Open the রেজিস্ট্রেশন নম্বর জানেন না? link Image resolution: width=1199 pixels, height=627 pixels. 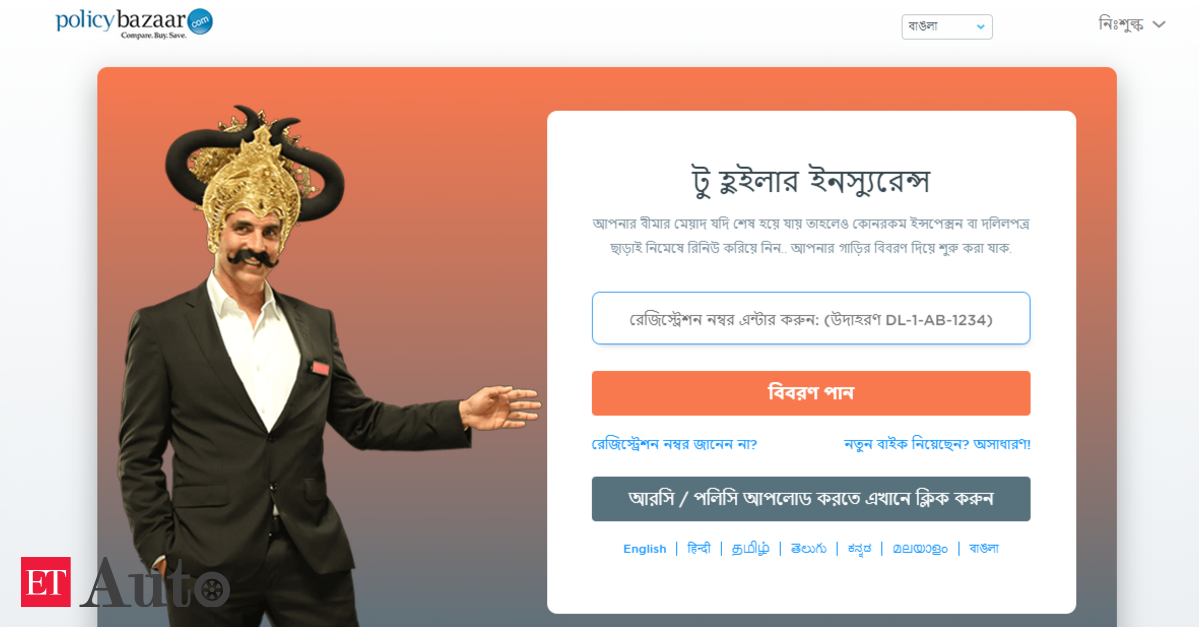coord(674,443)
